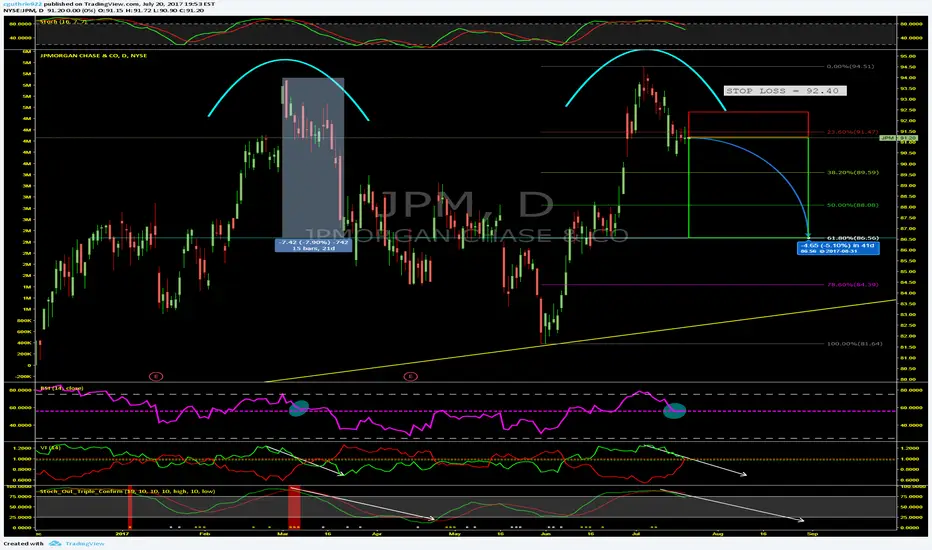Click the Jul label on time axis
Image resolution: width=932 pixels, height=550 pixels.
pos(635,534)
